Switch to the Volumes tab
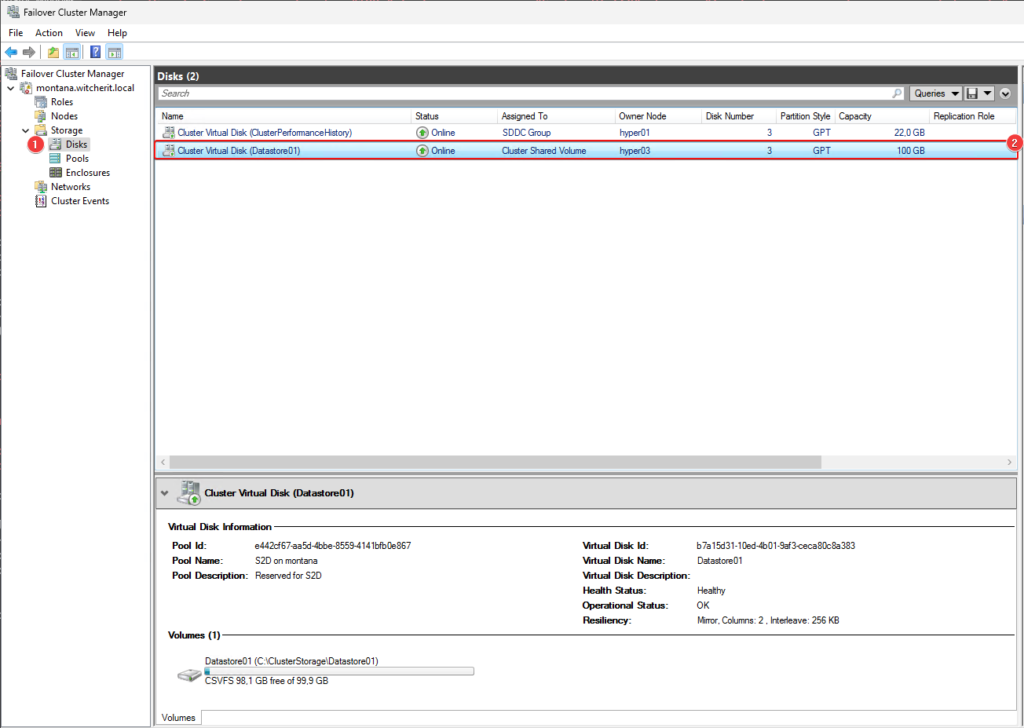The width and height of the screenshot is (1024, 728). (179, 717)
